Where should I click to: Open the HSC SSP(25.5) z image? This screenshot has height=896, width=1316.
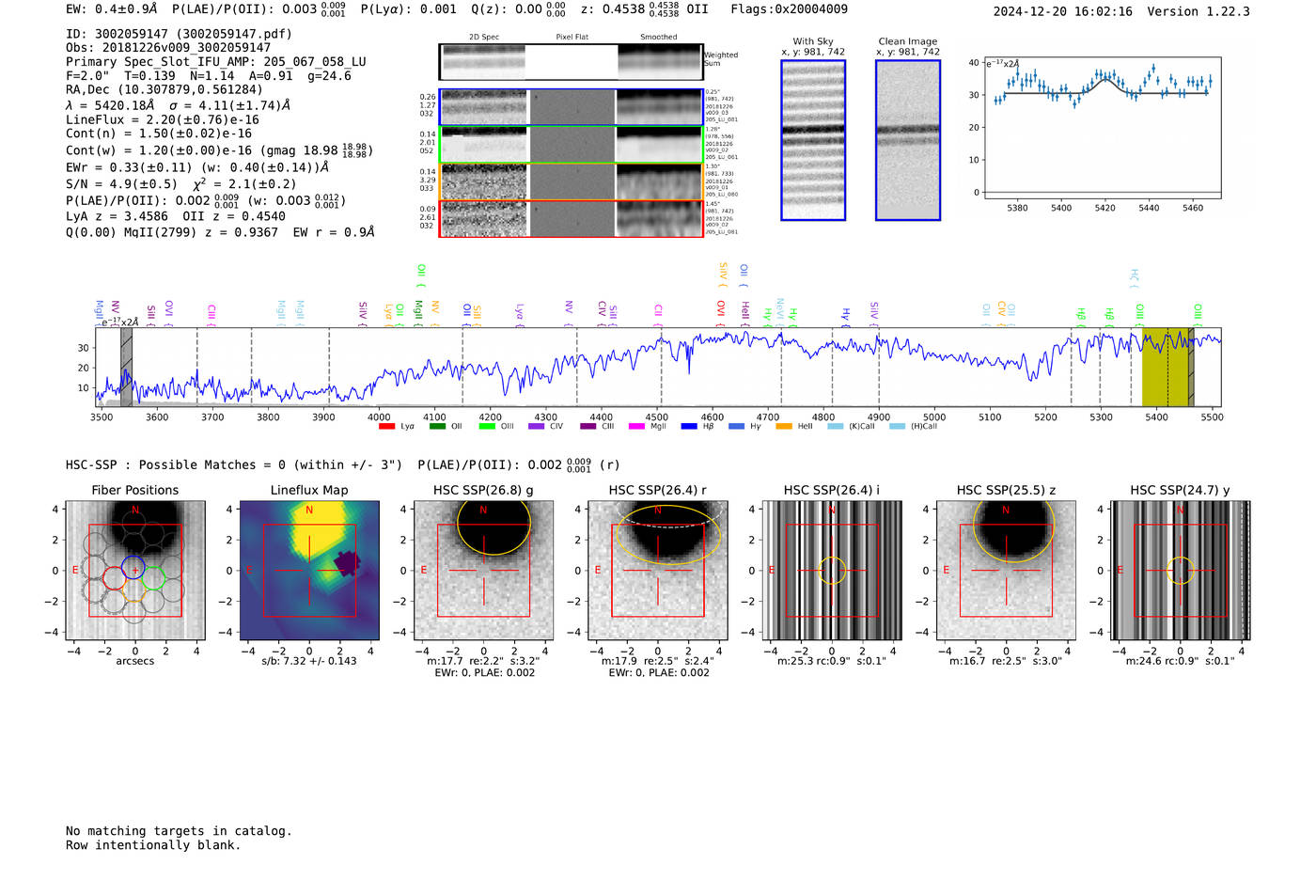1006,570
